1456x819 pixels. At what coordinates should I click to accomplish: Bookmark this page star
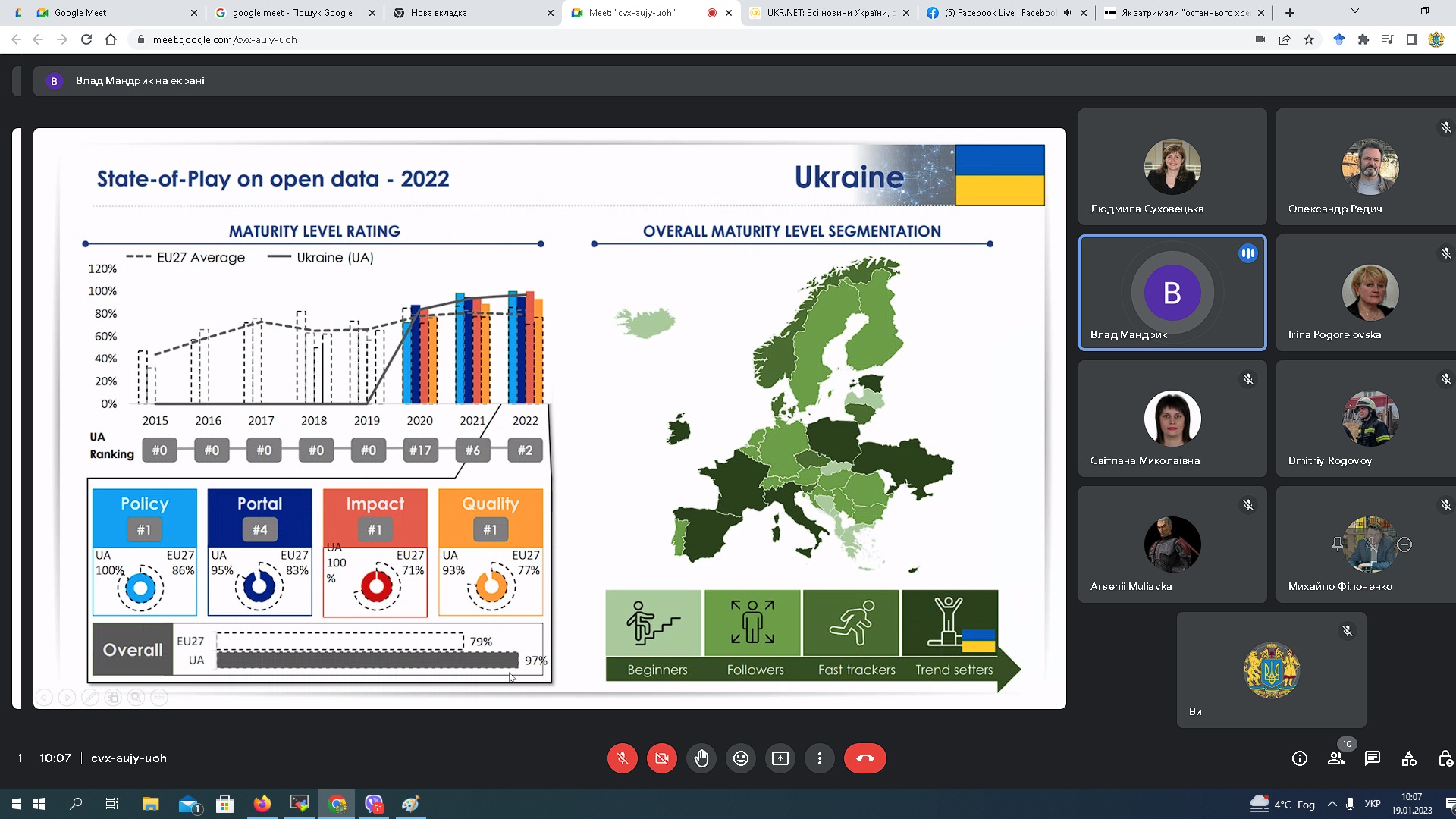pyautogui.click(x=1309, y=39)
